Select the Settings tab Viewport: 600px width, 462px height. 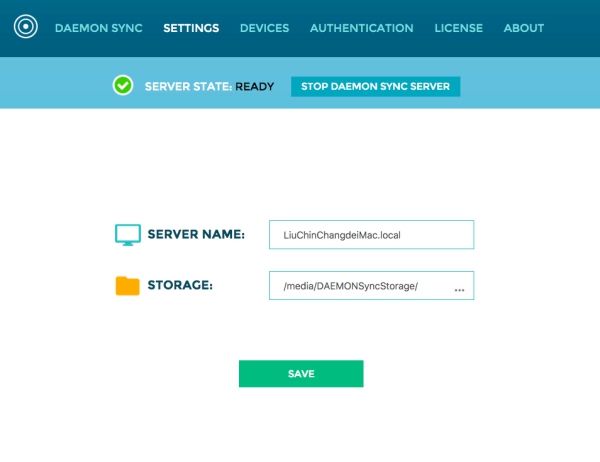[191, 28]
